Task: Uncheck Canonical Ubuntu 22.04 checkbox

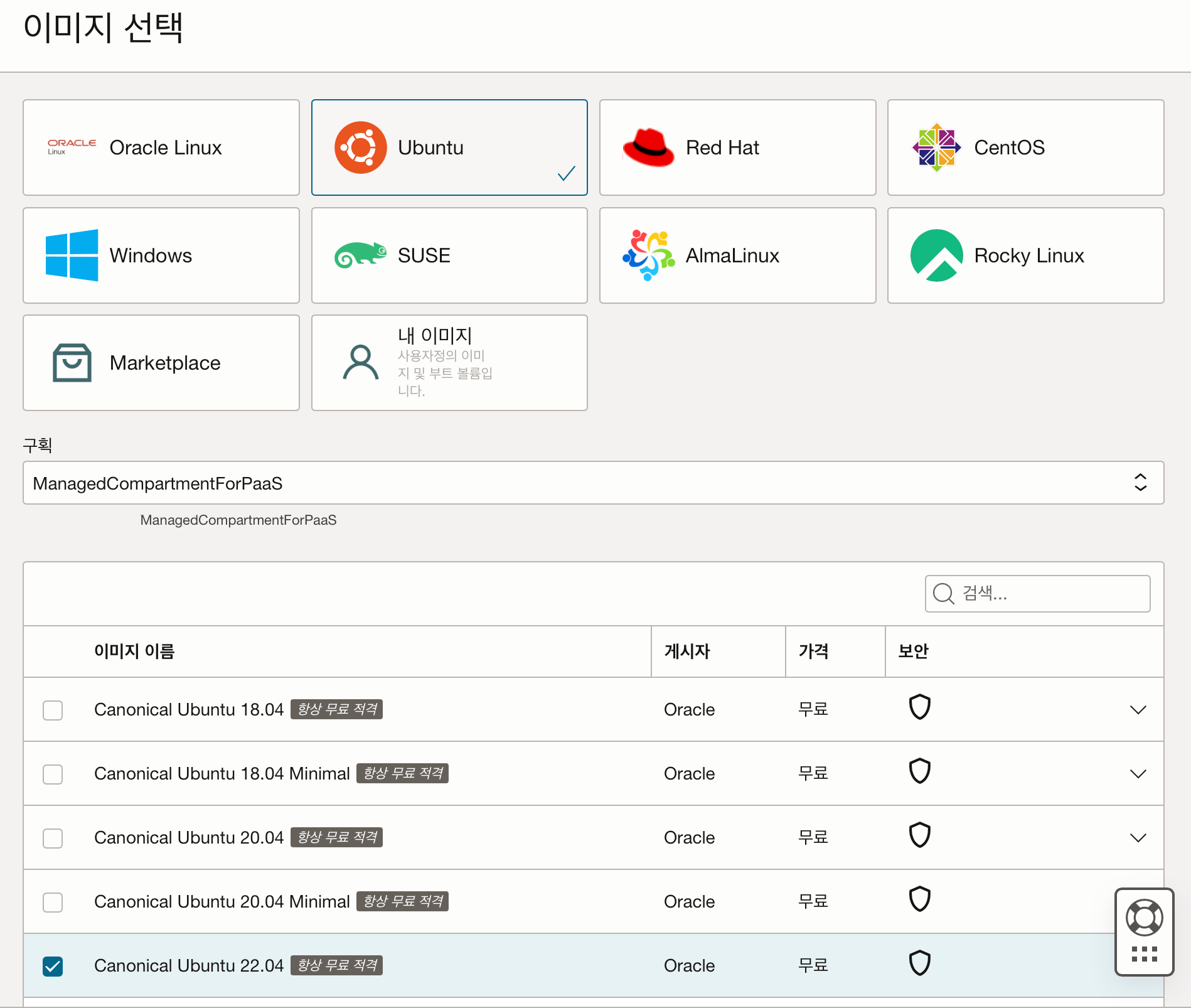Action: [53, 966]
